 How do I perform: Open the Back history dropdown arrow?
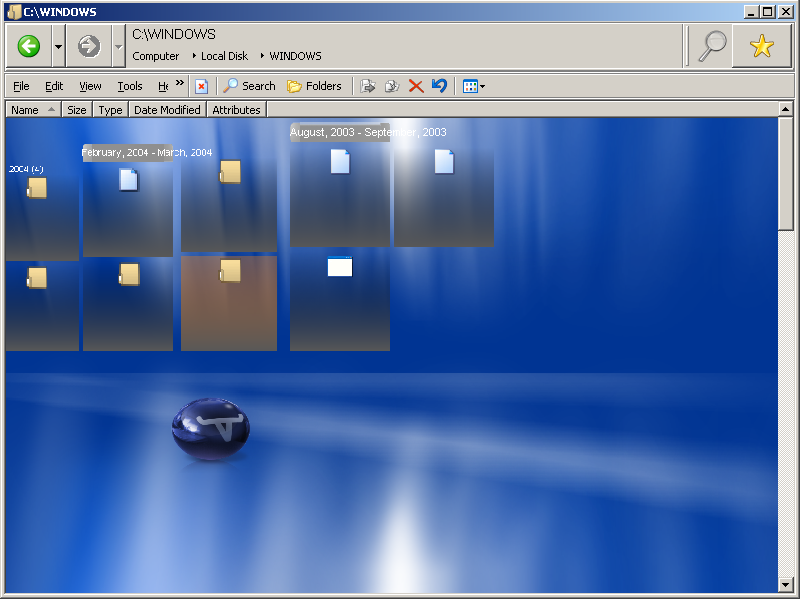[x=58, y=46]
